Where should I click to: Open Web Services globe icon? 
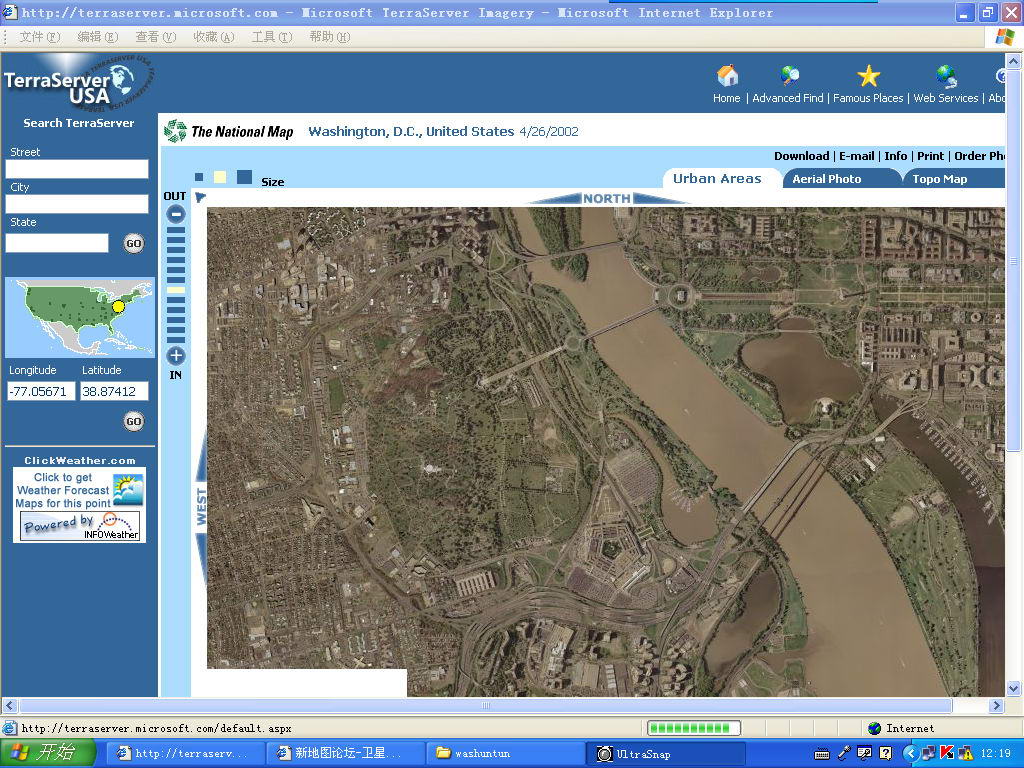pyautogui.click(x=946, y=76)
